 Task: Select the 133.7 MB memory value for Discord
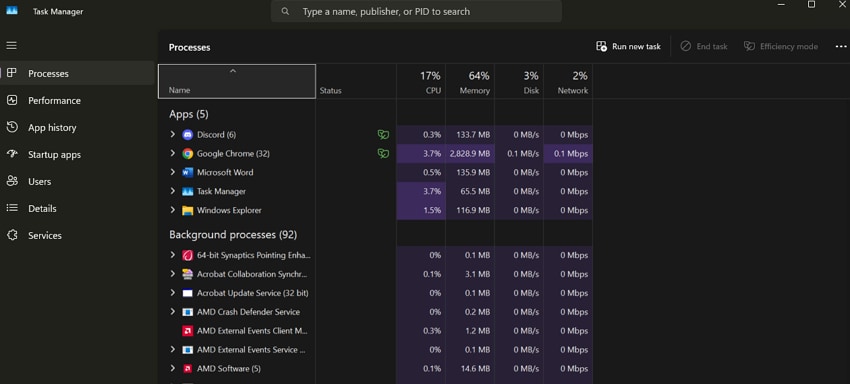pos(470,135)
